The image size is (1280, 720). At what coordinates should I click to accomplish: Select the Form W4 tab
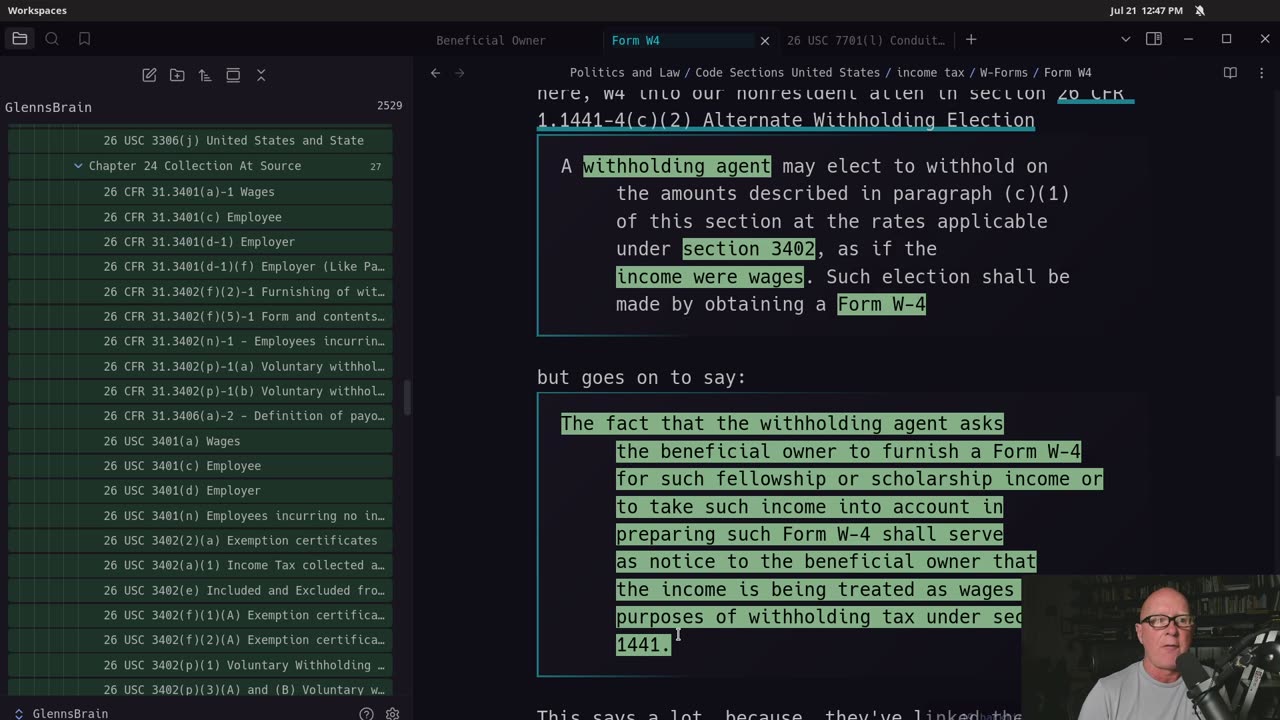tap(635, 41)
